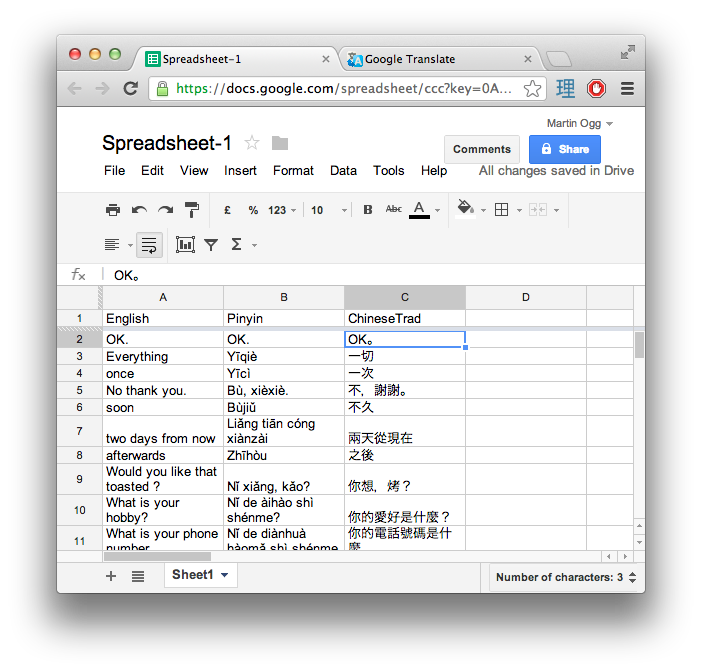Open the File menu

click(115, 171)
